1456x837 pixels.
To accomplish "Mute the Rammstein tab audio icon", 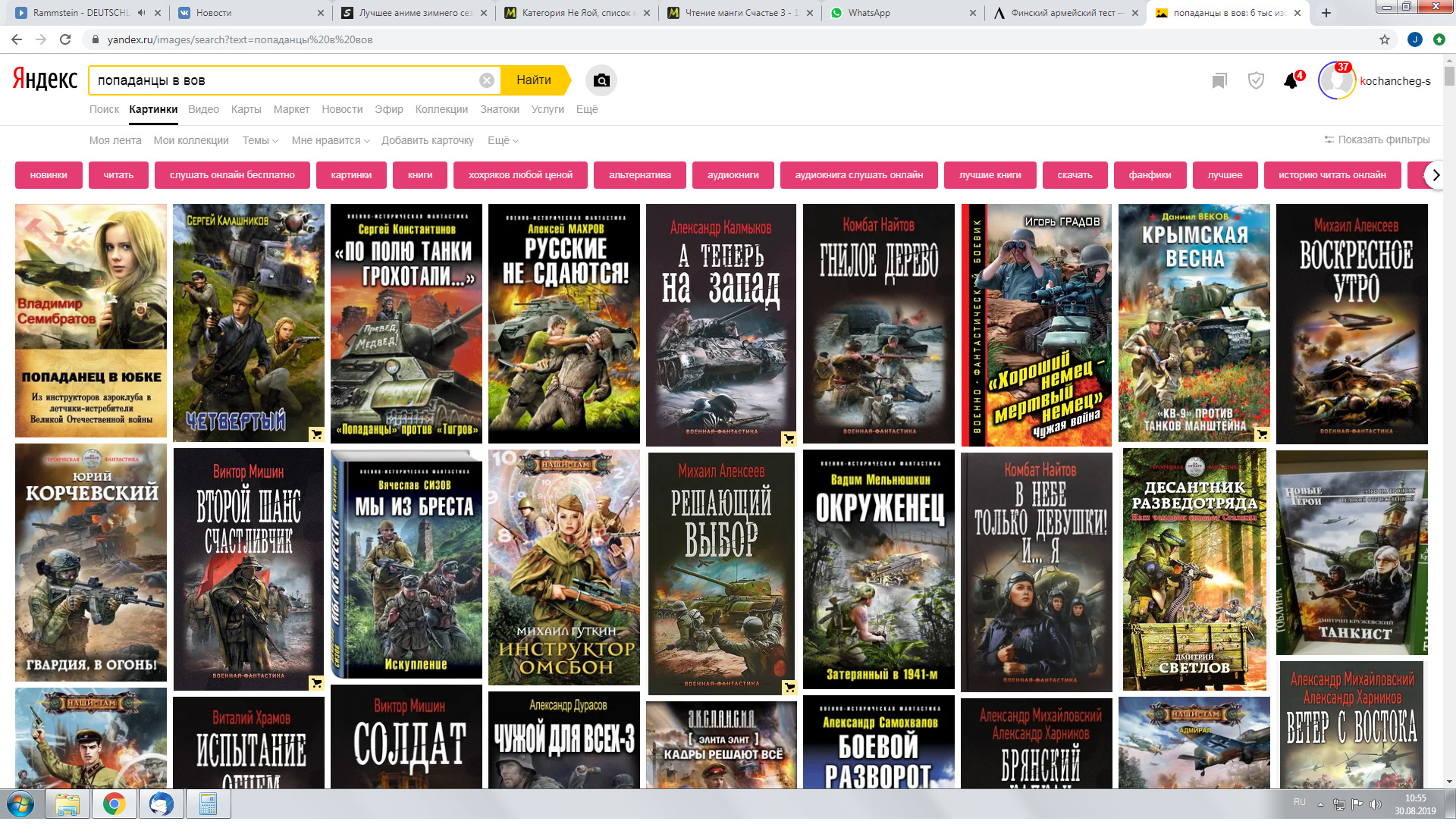I will 142,13.
